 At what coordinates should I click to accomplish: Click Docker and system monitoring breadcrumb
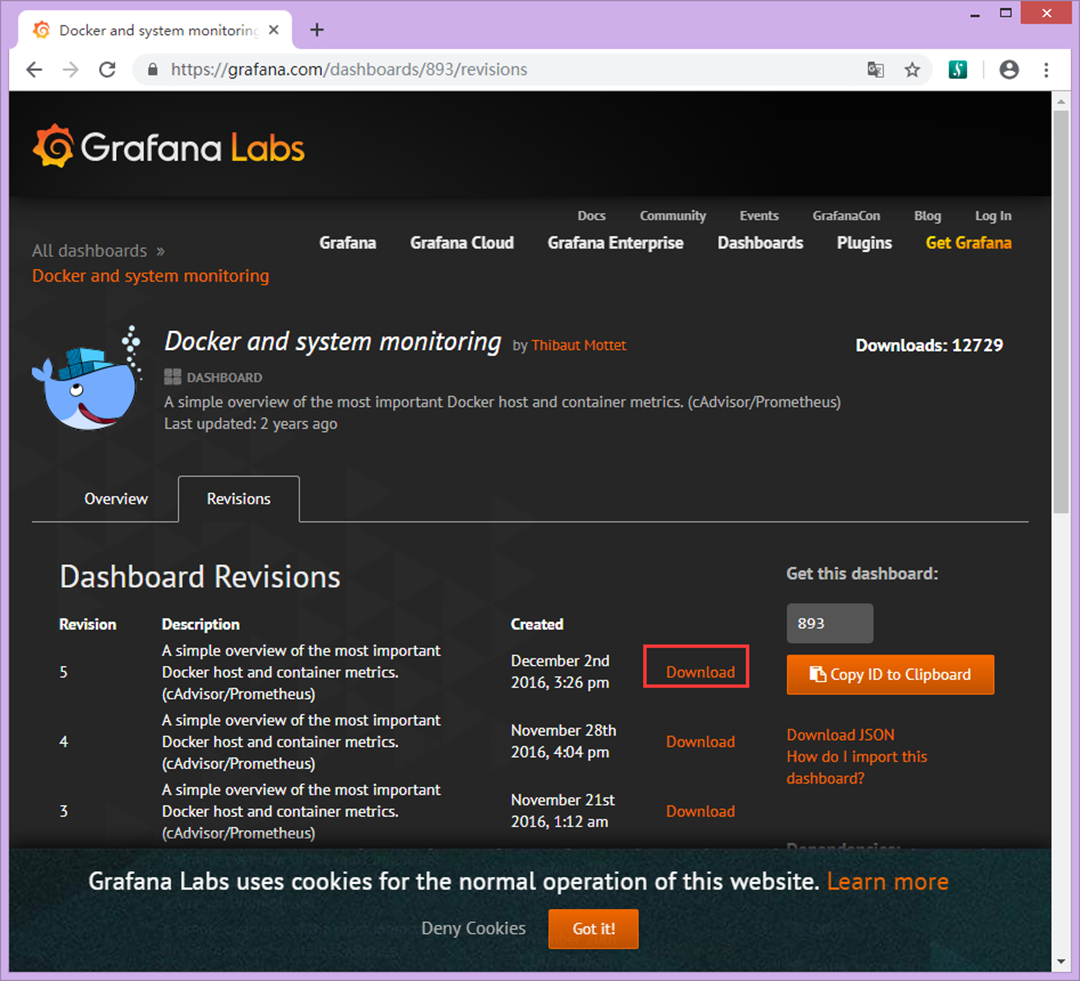(x=151, y=276)
